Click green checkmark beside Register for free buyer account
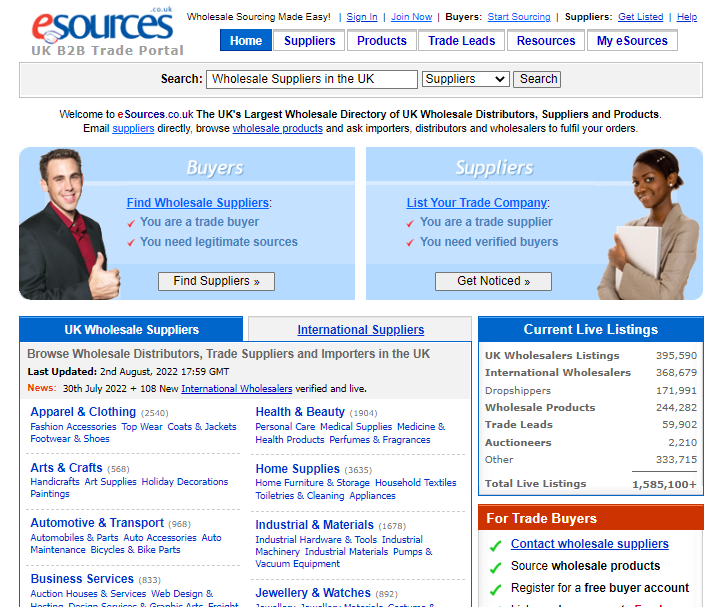Viewport: 725px width, 607px height. tap(495, 589)
